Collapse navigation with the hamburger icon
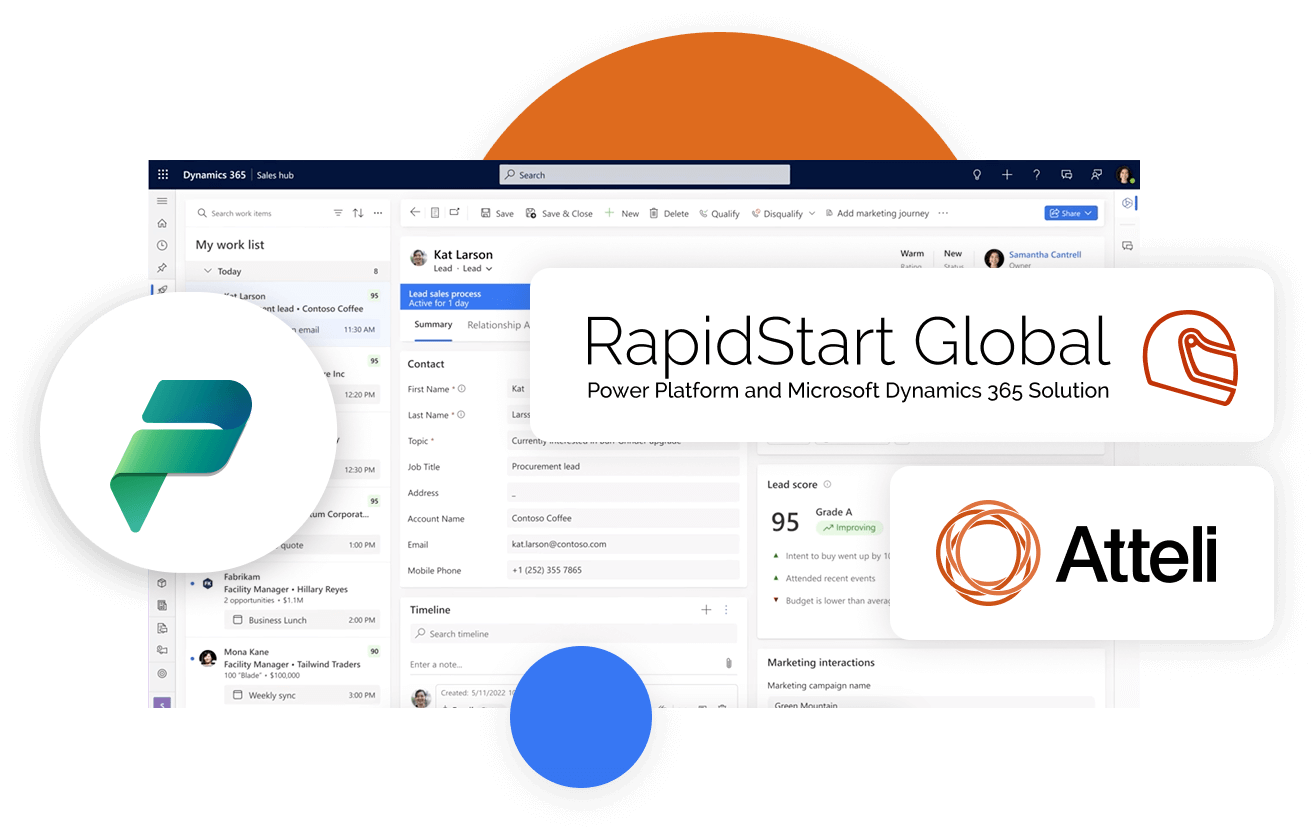Viewport: 1314px width, 836px height. point(162,201)
